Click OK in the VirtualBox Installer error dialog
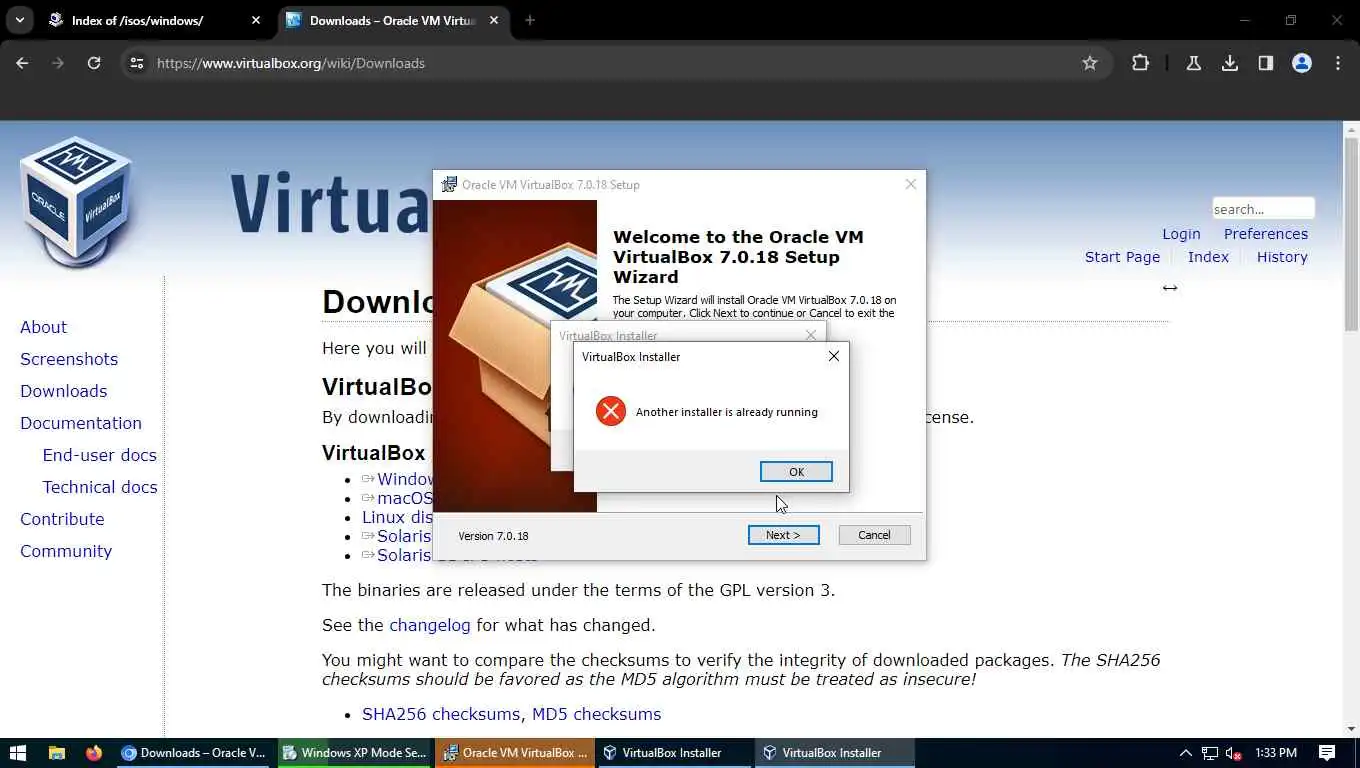This screenshot has width=1360, height=768. (796, 472)
